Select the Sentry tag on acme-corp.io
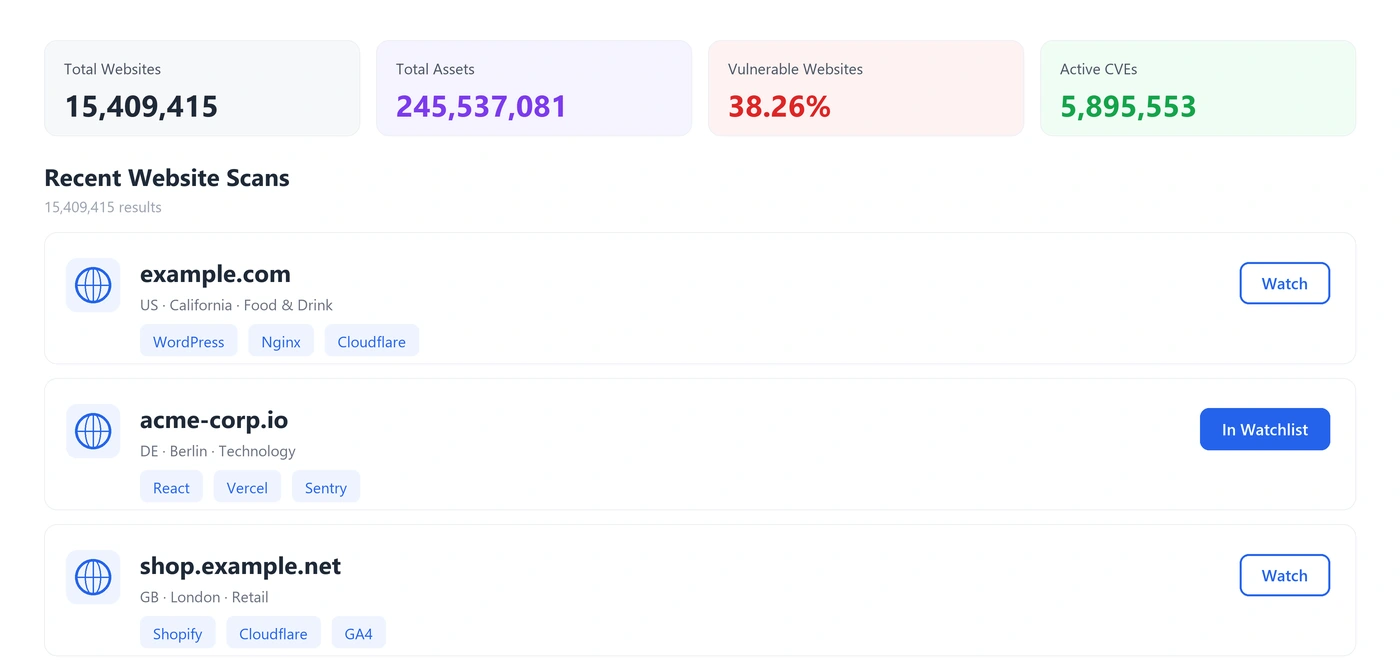The image size is (1400, 660). click(325, 487)
